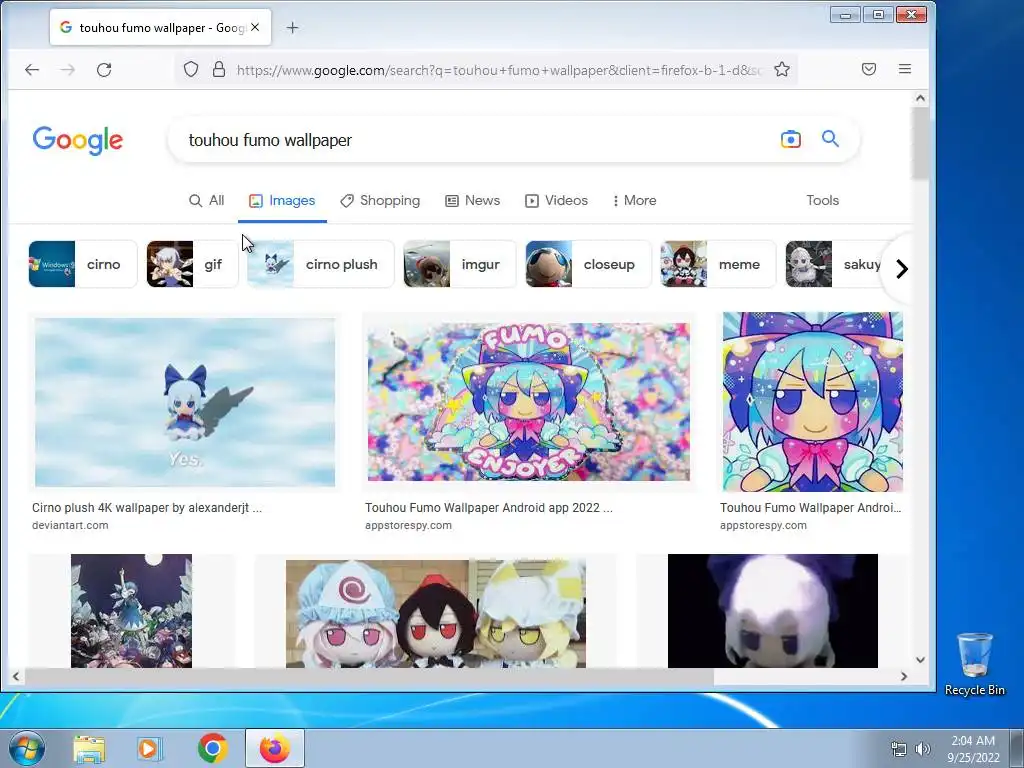Switch to the All results tab
1024x768 pixels.
pyautogui.click(x=206, y=200)
